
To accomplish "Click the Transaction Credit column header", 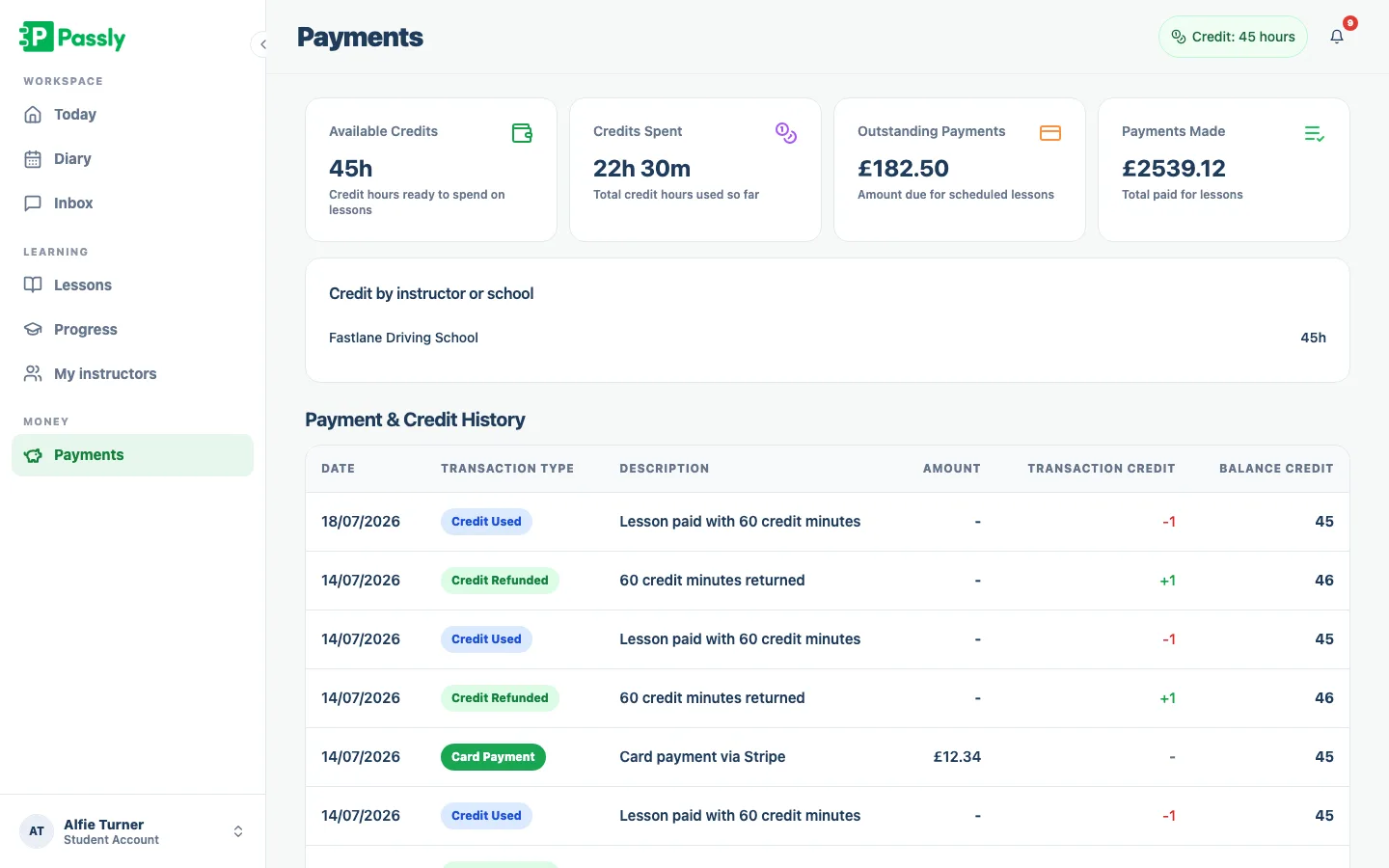I will tap(1101, 469).
